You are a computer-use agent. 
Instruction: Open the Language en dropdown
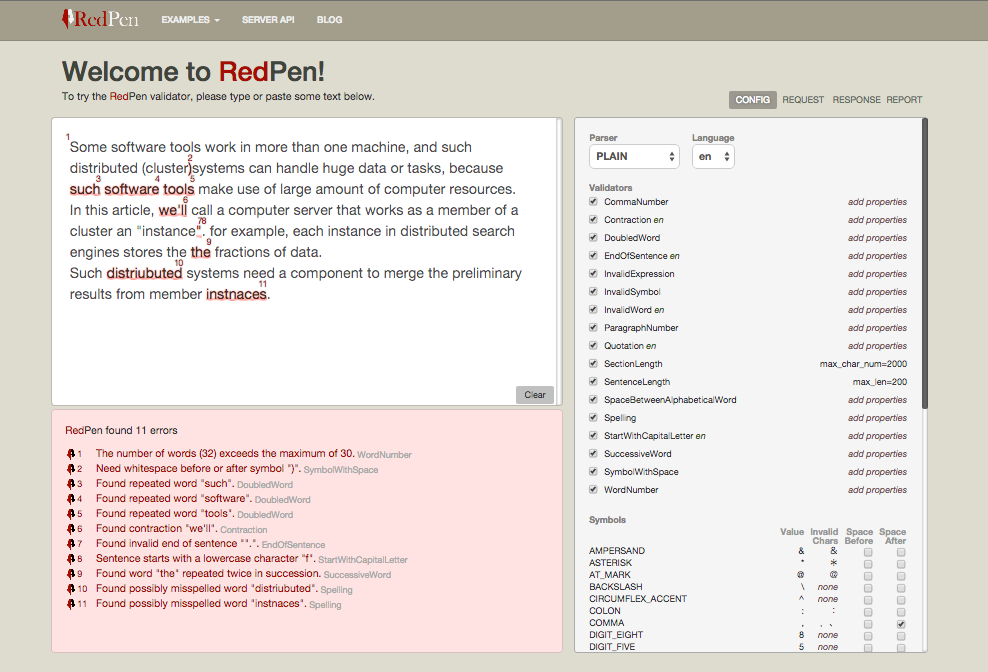[x=712, y=157]
